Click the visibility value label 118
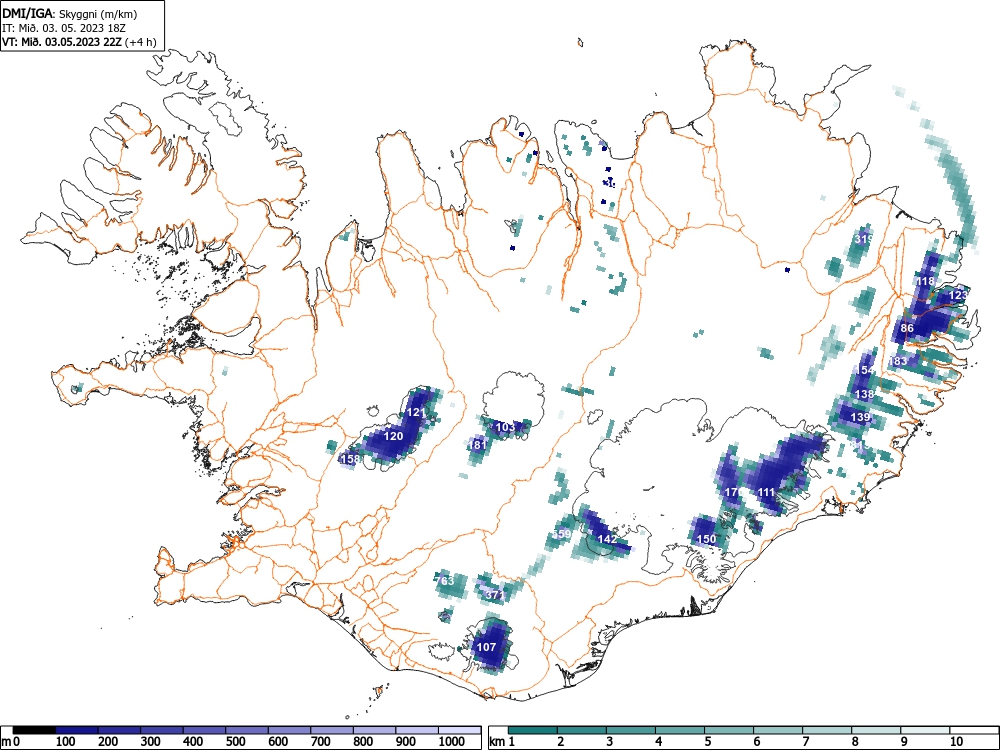Image resolution: width=1000 pixels, height=750 pixels. click(925, 281)
